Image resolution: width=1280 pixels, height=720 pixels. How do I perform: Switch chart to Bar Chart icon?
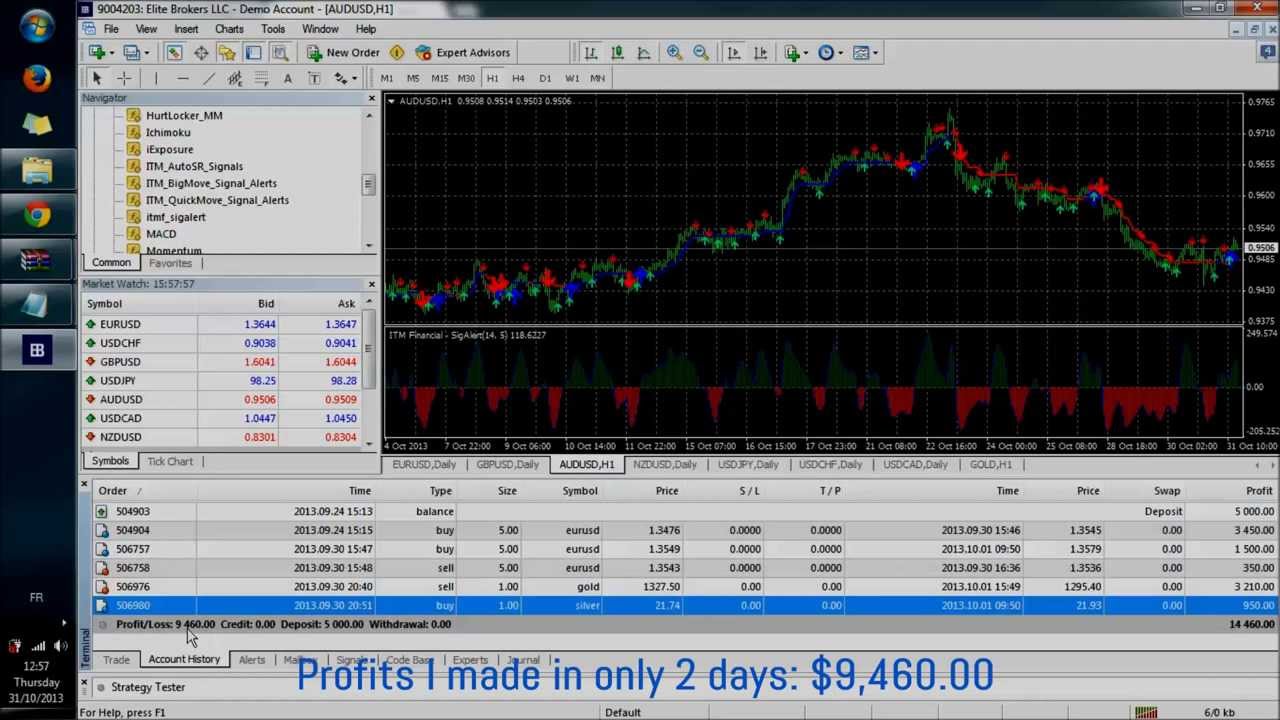coord(590,52)
